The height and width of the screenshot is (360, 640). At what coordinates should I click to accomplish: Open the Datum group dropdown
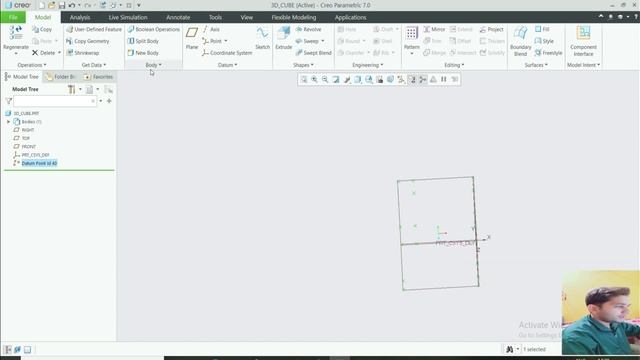[227, 65]
